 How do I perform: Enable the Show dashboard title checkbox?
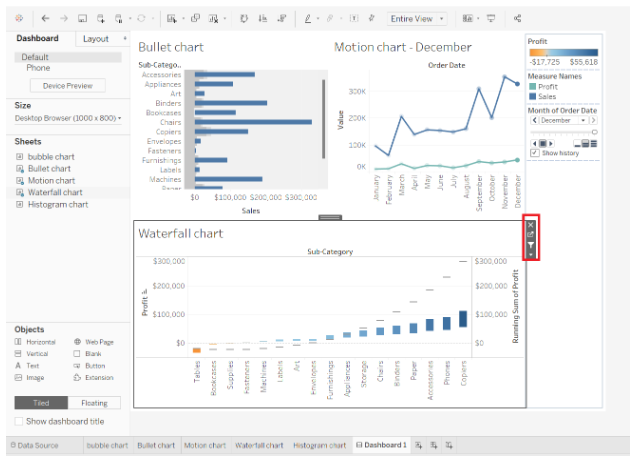coord(20,421)
